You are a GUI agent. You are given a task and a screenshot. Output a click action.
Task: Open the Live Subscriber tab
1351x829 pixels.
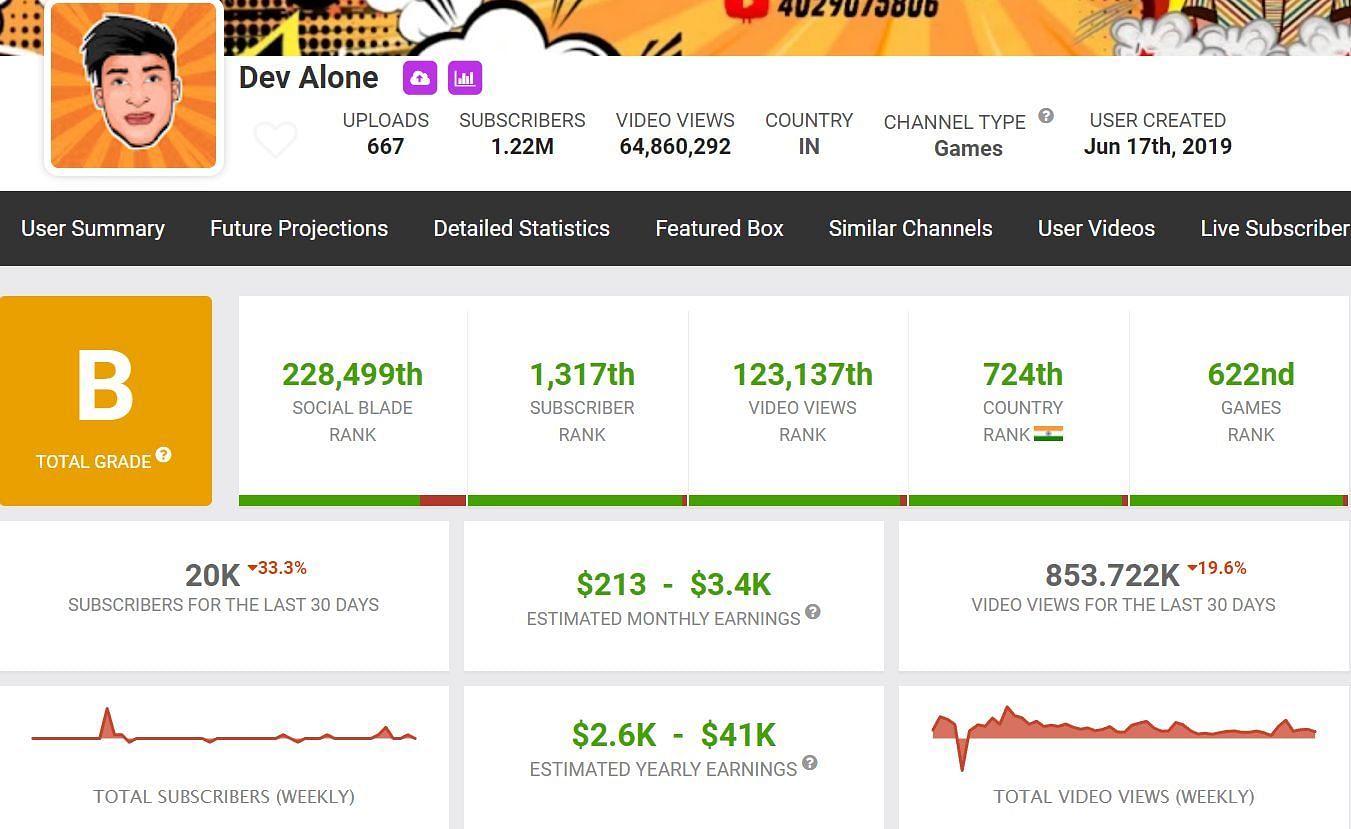[1274, 228]
